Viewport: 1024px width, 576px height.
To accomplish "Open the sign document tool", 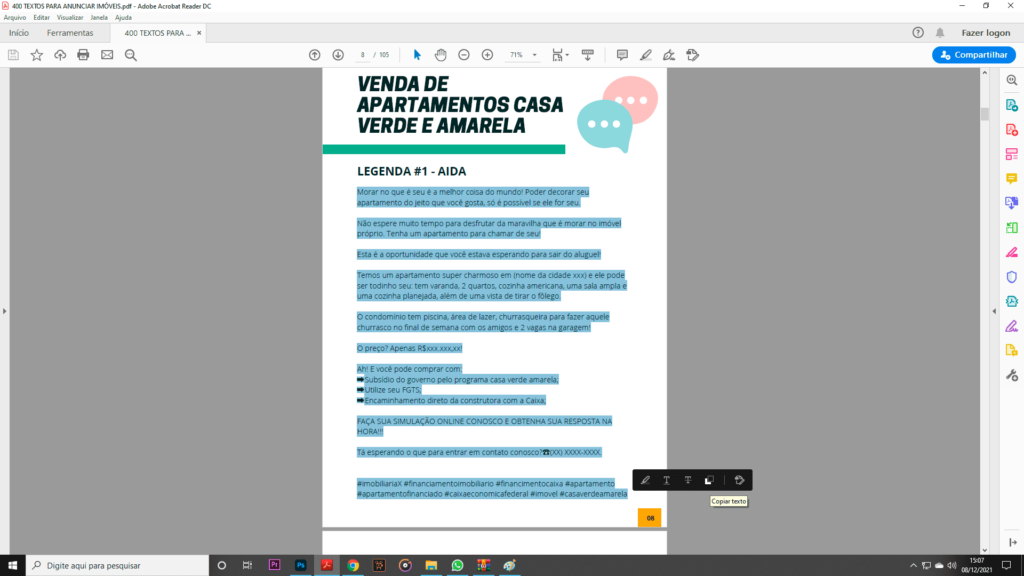I will [x=669, y=55].
